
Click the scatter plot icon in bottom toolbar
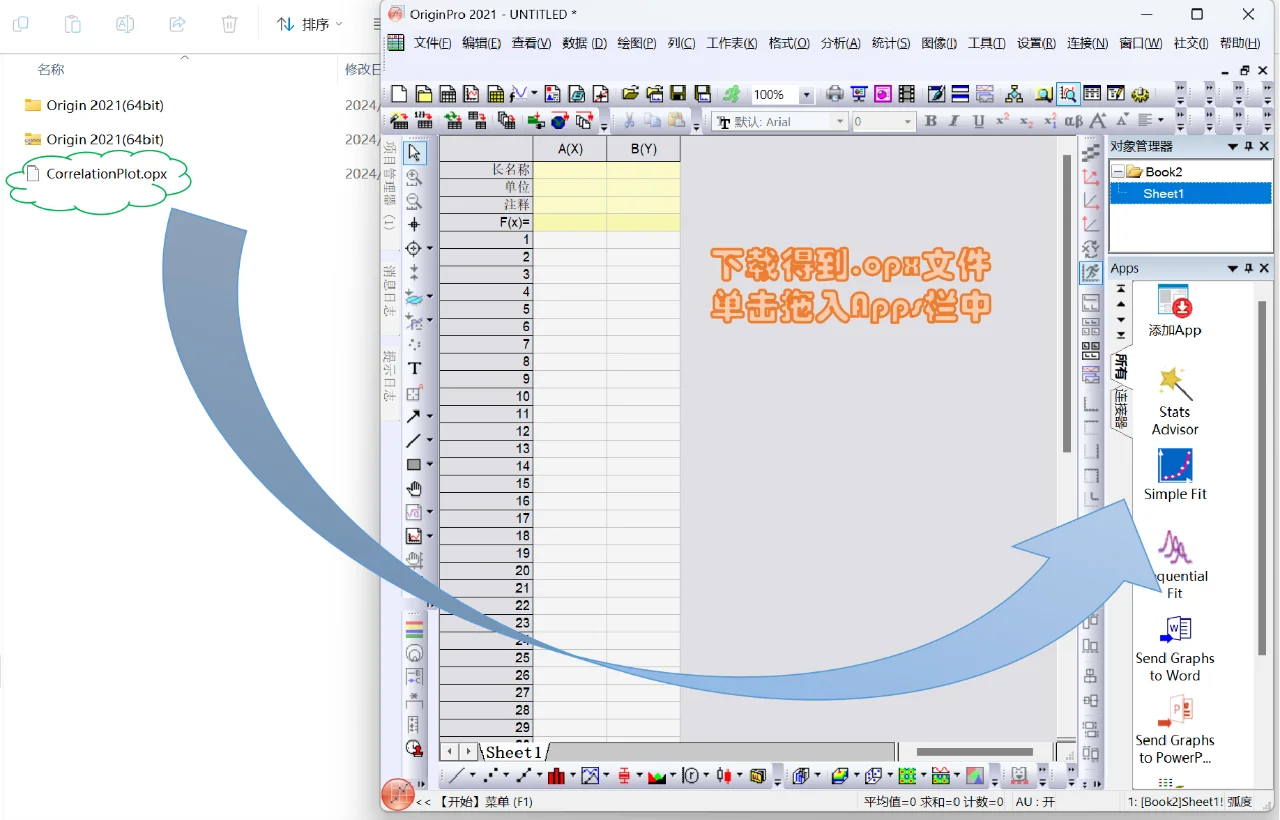tap(490, 776)
